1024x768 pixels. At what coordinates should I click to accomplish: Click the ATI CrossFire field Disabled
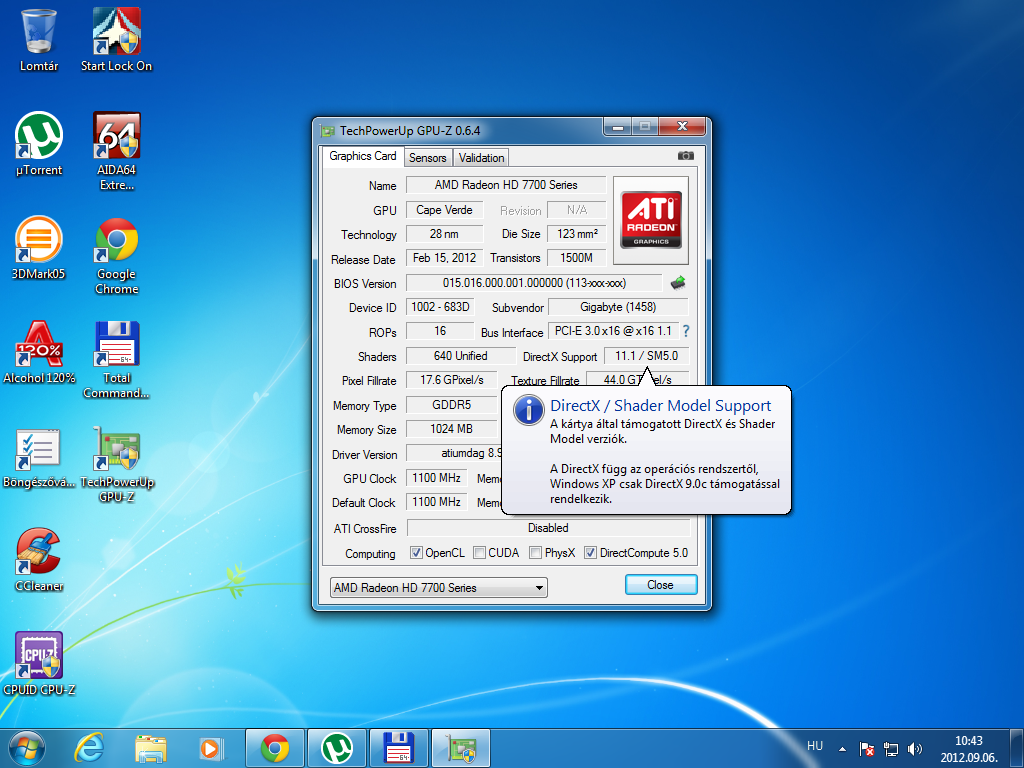click(x=548, y=528)
